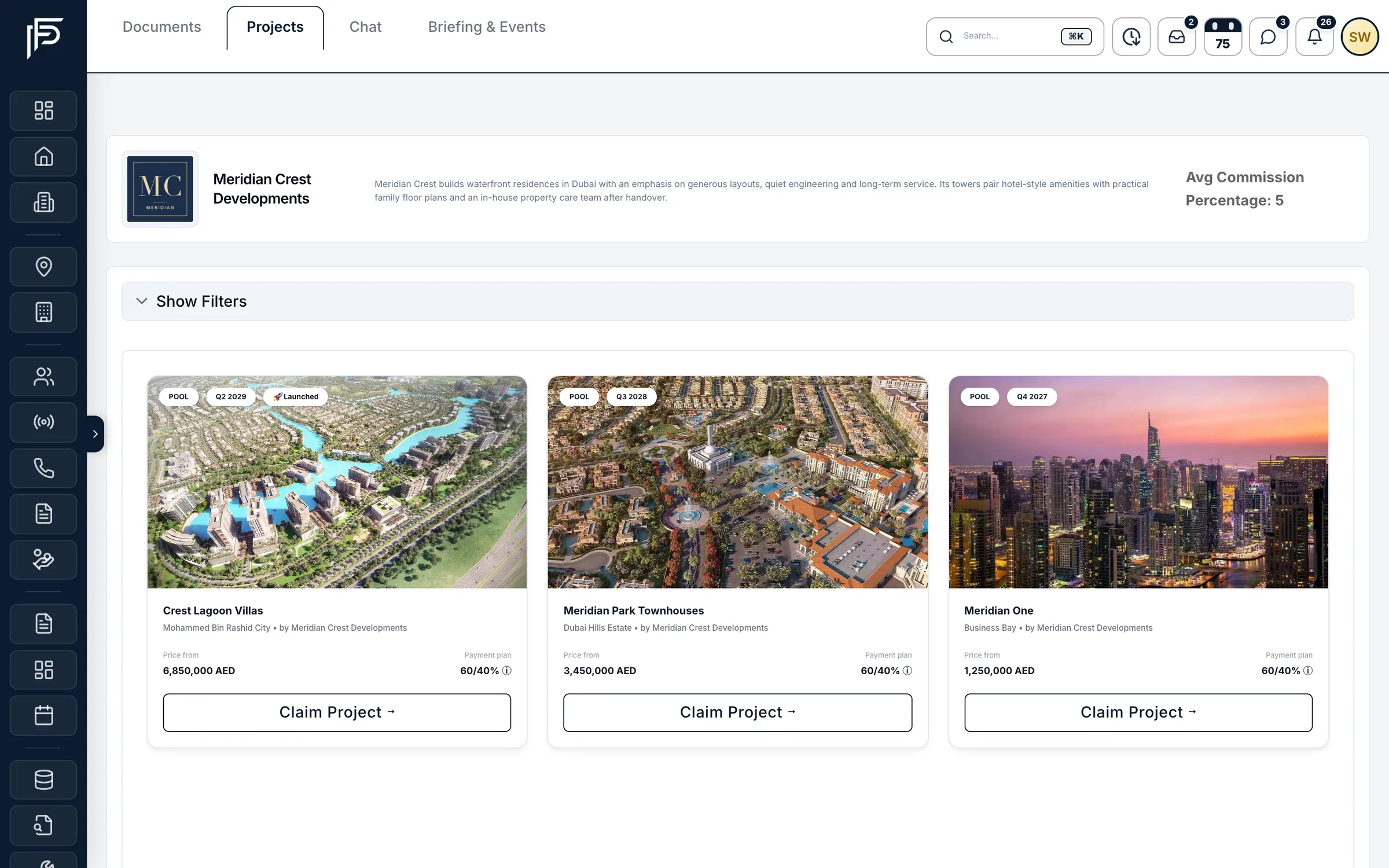The height and width of the screenshot is (868, 1389).
Task: Open the phone icon in sidebar
Action: click(43, 468)
